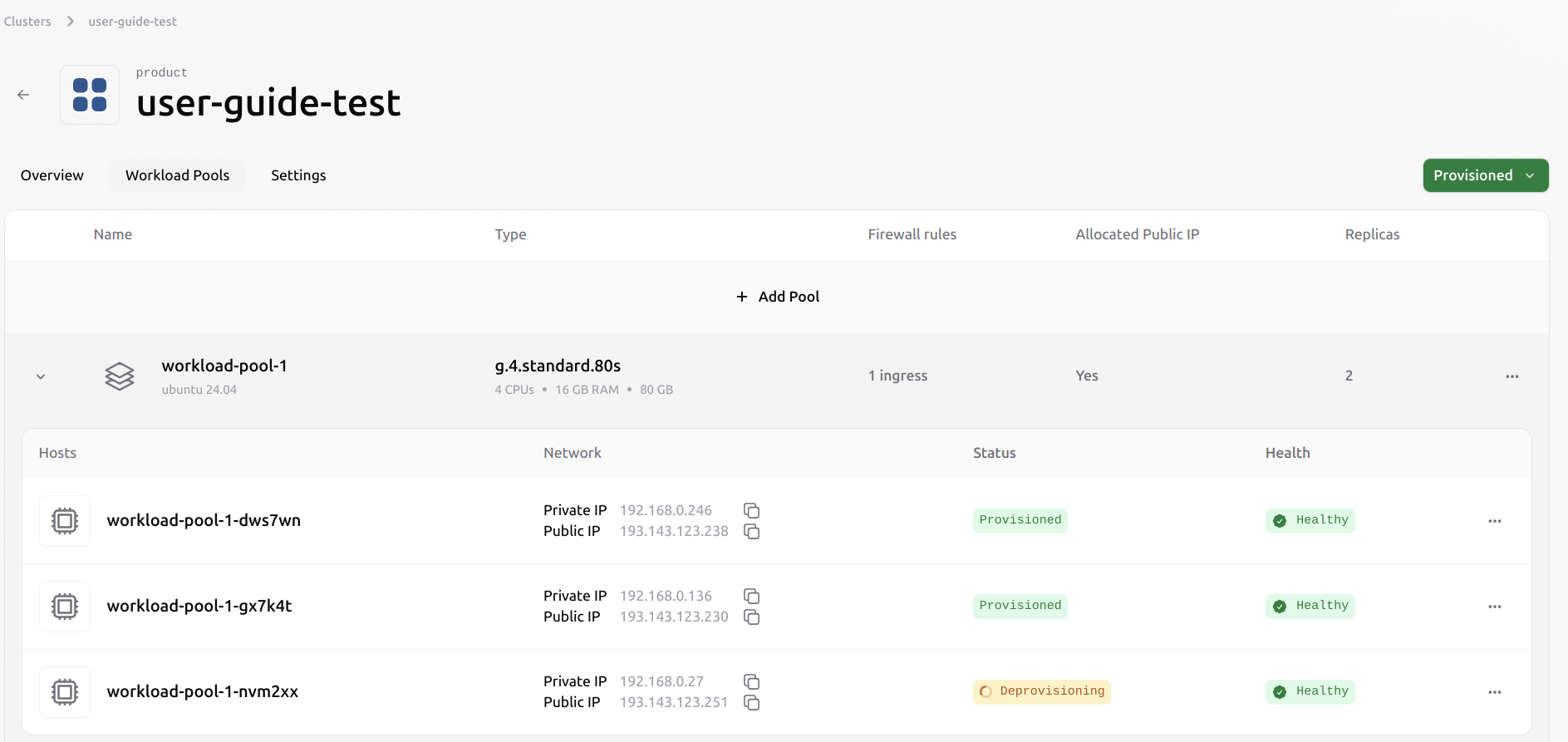Select the Workload Pools tab
1568x742 pixels.
point(178,175)
